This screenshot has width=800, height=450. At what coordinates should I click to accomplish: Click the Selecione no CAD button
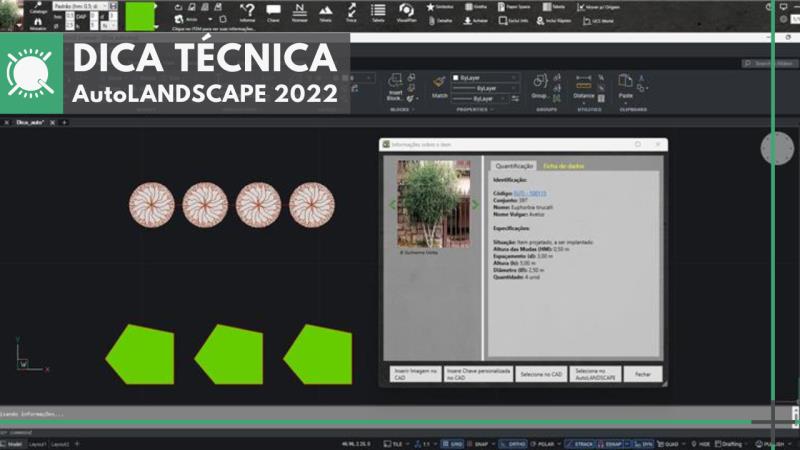[541, 374]
